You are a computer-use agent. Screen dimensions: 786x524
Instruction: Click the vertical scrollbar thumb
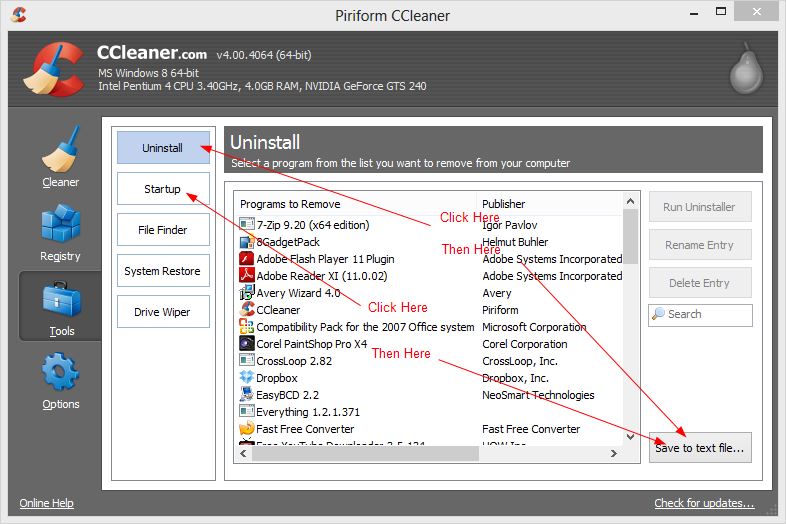click(631, 236)
